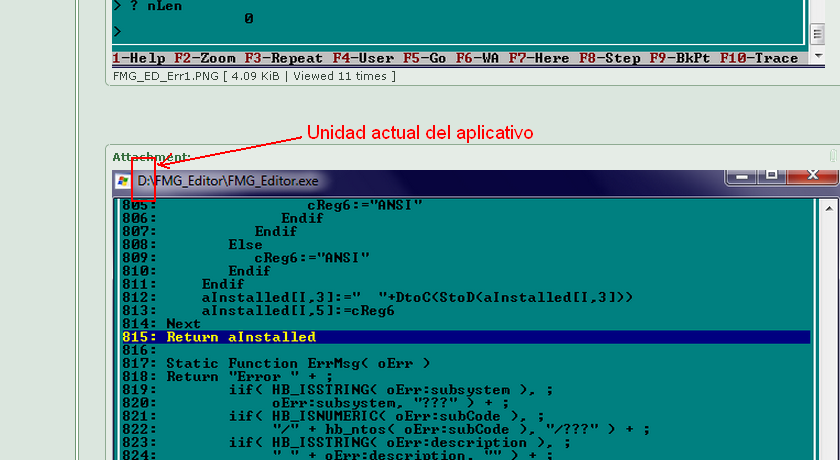The height and width of the screenshot is (460, 840).
Task: Click F1-Help in debugger key bar
Action: (x=139, y=58)
